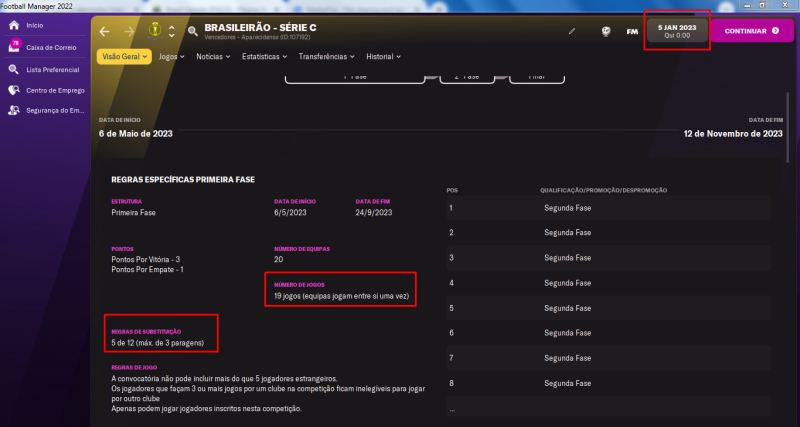Click the pencil edit icon

tap(572, 31)
